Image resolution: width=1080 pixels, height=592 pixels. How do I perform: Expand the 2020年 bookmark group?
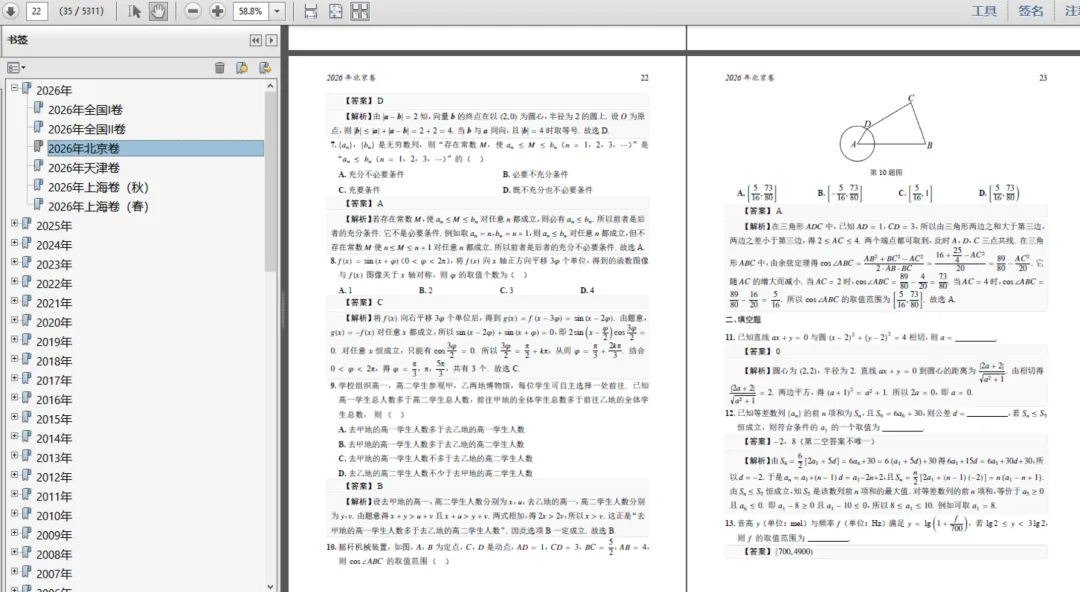(14, 320)
